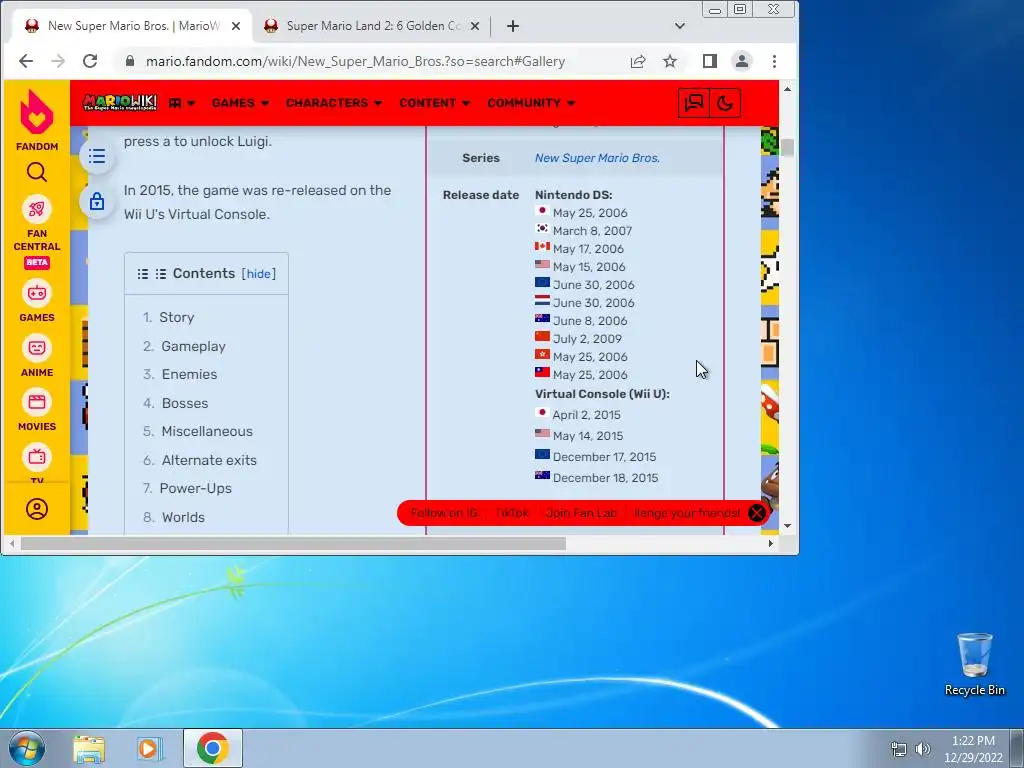Screen dimensions: 1024x768
Task: Click the horizontal scrollbar thumb
Action: point(293,543)
